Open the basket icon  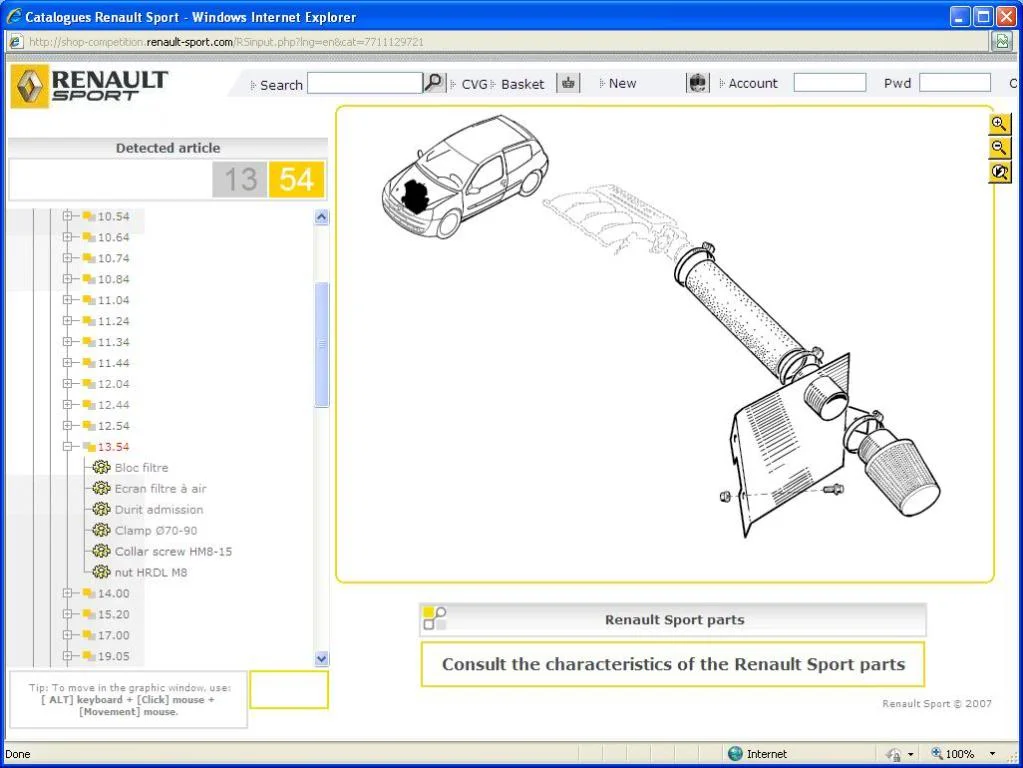pyautogui.click(x=568, y=84)
